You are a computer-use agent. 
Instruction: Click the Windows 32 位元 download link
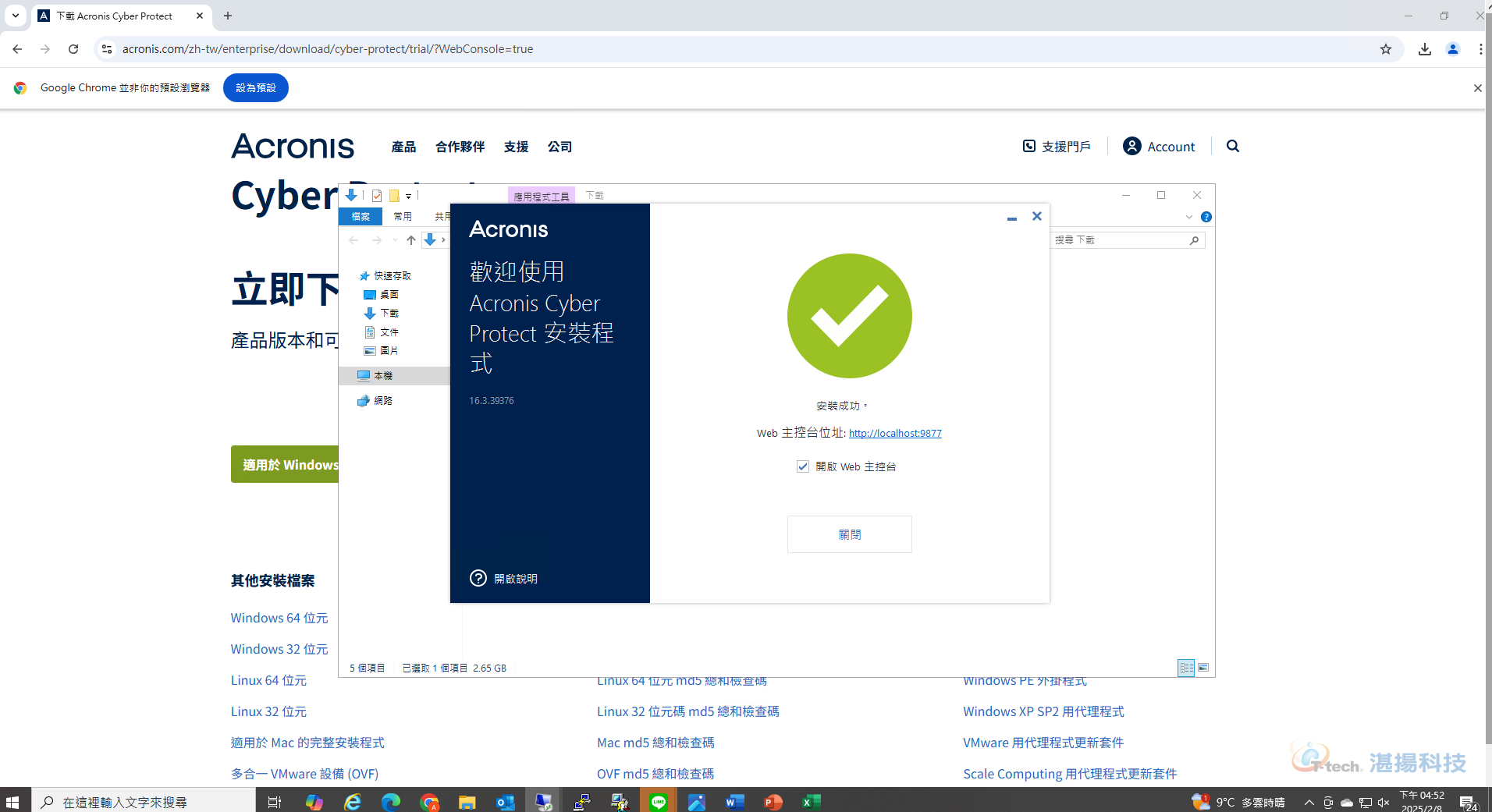coord(279,649)
